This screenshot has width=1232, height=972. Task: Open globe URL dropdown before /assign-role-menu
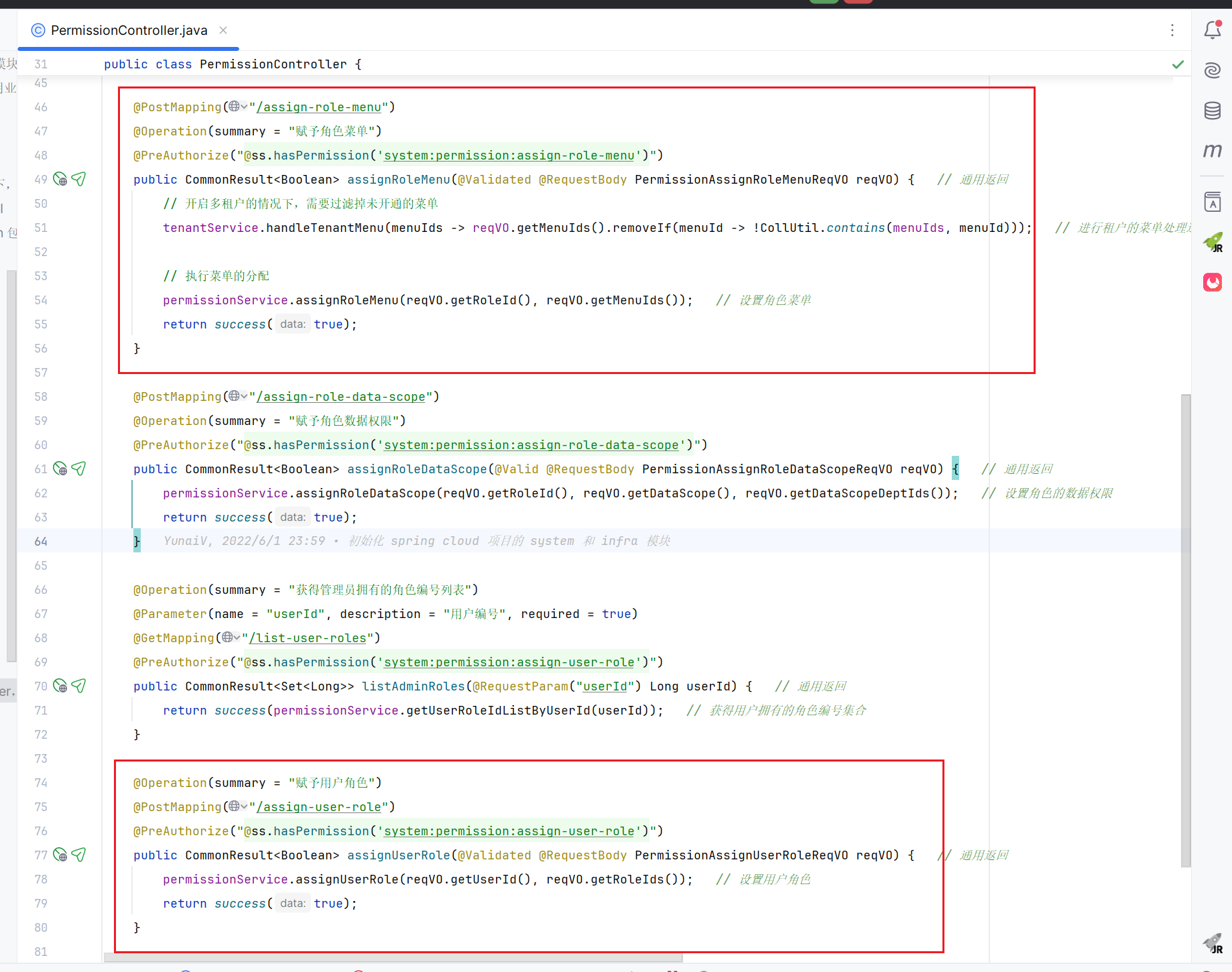(238, 107)
